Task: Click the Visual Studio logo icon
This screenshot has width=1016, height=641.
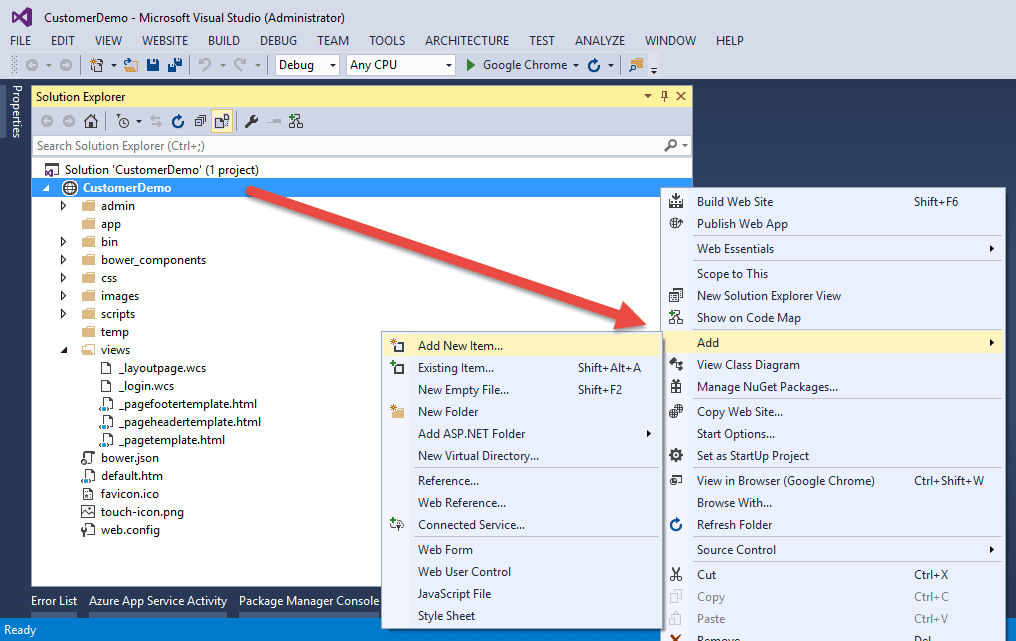Action: tap(22, 17)
